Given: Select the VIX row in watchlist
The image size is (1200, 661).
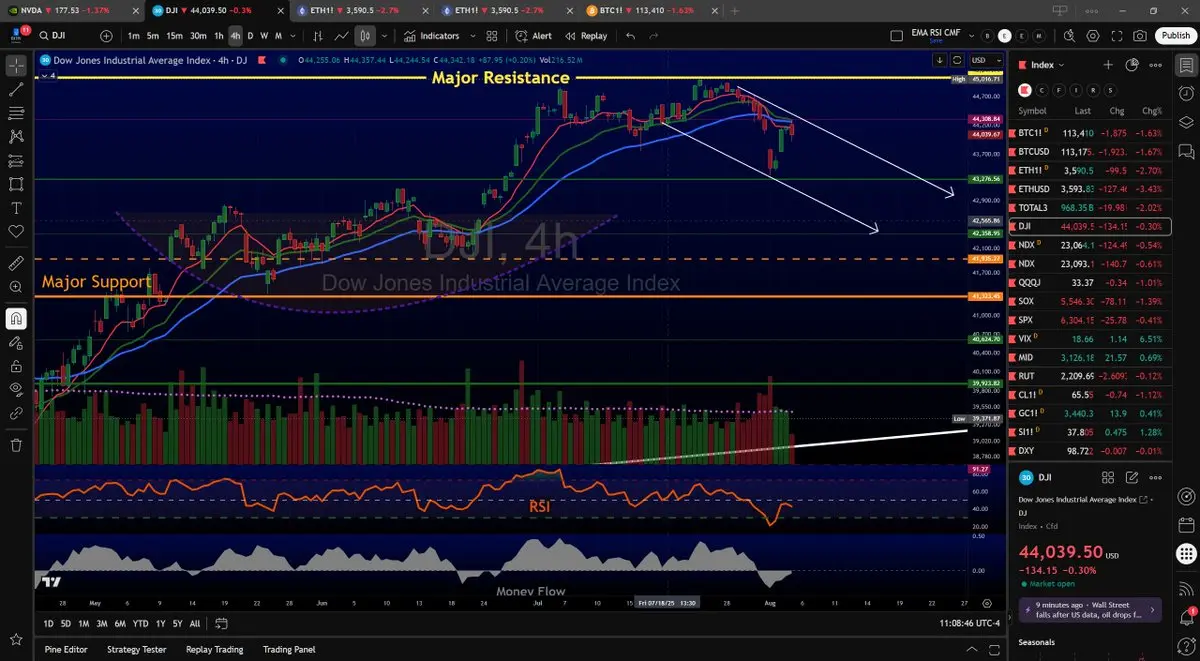Looking at the screenshot, I should [x=1090, y=339].
